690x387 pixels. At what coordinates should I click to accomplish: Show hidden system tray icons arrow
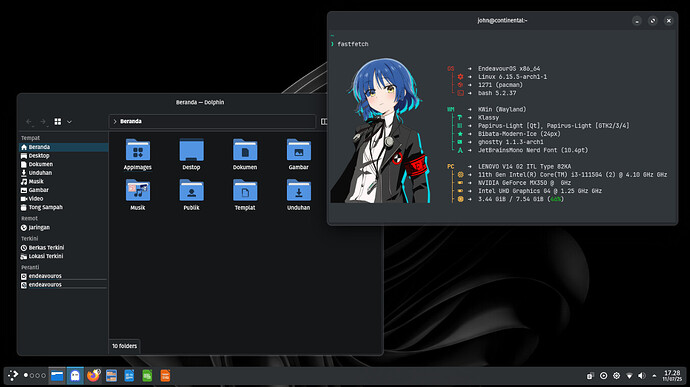click(654, 376)
